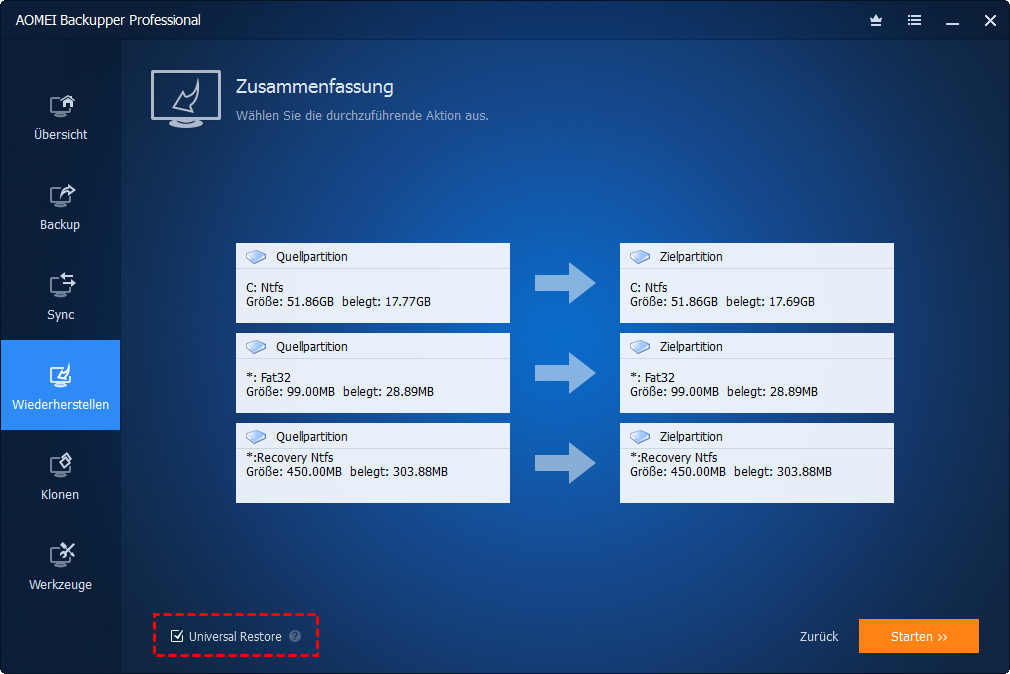This screenshot has height=674, width=1010.
Task: Toggle the Universal Restore checkbox
Action: pyautogui.click(x=177, y=636)
